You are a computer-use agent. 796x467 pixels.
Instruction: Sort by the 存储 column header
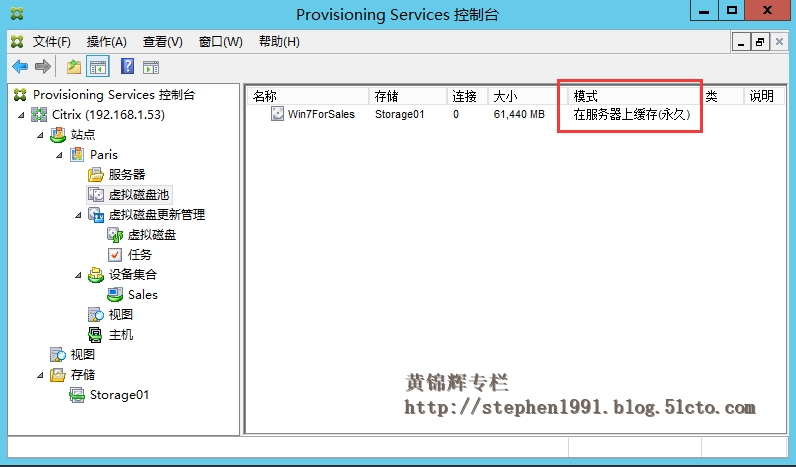coord(408,96)
